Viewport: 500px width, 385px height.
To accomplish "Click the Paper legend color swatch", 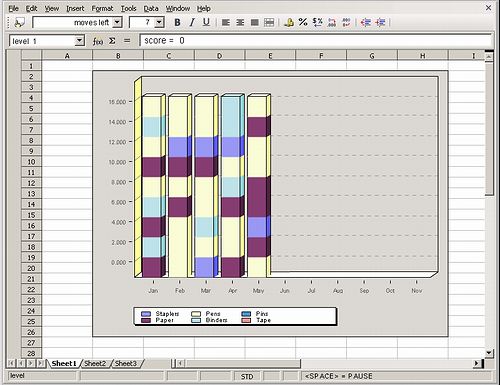I will (x=146, y=320).
